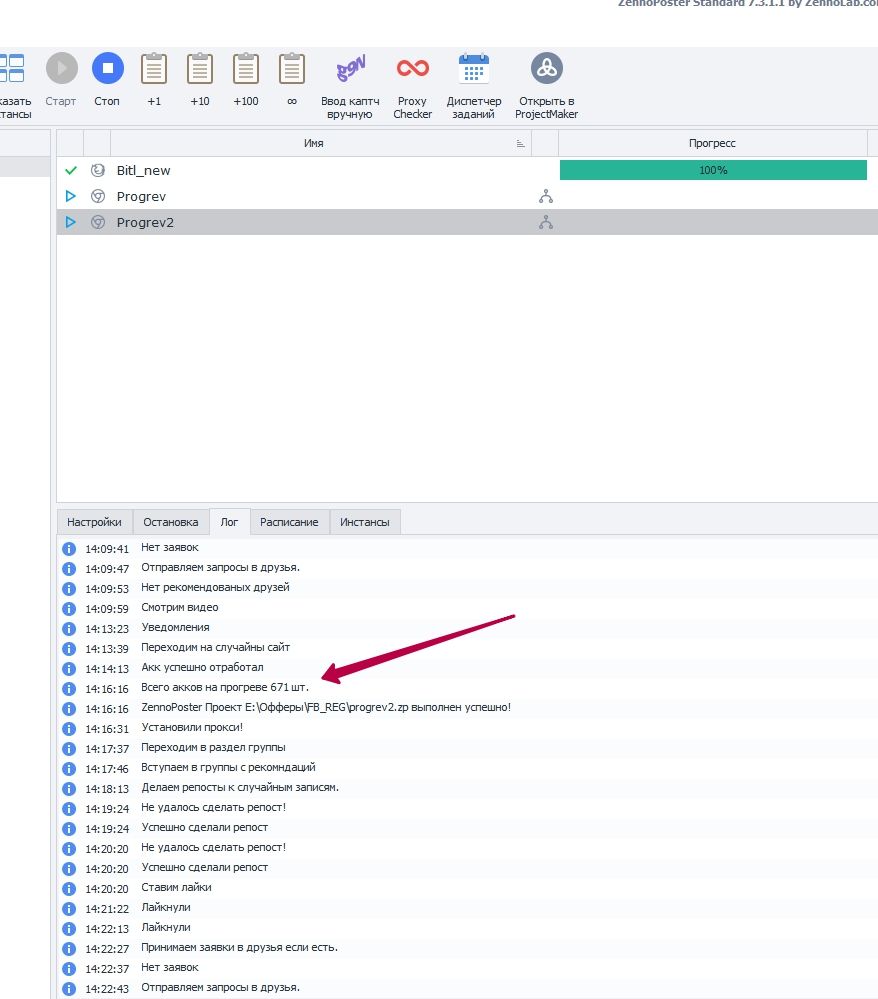Image resolution: width=878 pixels, height=999 pixels.
Task: Click log line about progrev2.zp выполнен успешно
Action: (x=326, y=707)
